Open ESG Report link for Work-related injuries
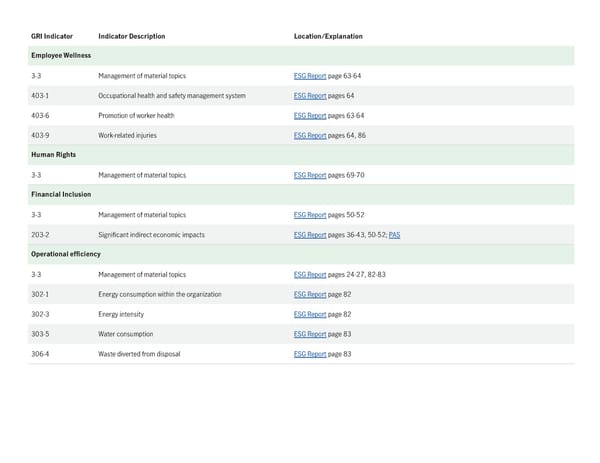Screen dimensions: 600x463 pyautogui.click(x=310, y=135)
